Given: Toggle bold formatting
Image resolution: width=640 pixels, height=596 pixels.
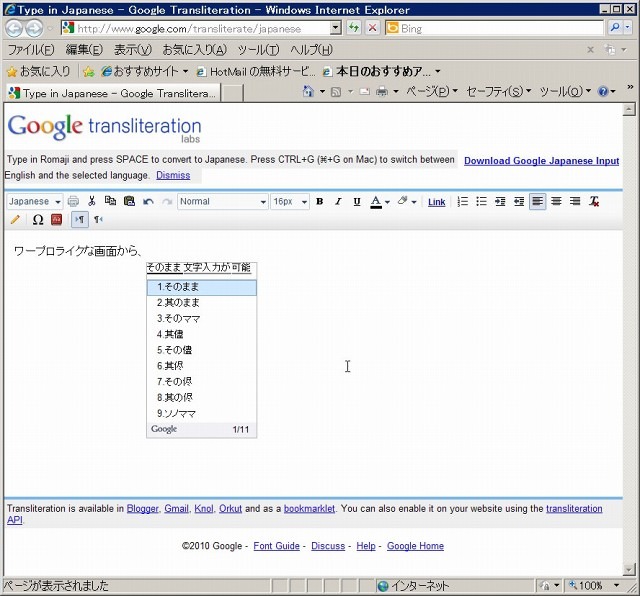Looking at the screenshot, I should click(x=320, y=201).
